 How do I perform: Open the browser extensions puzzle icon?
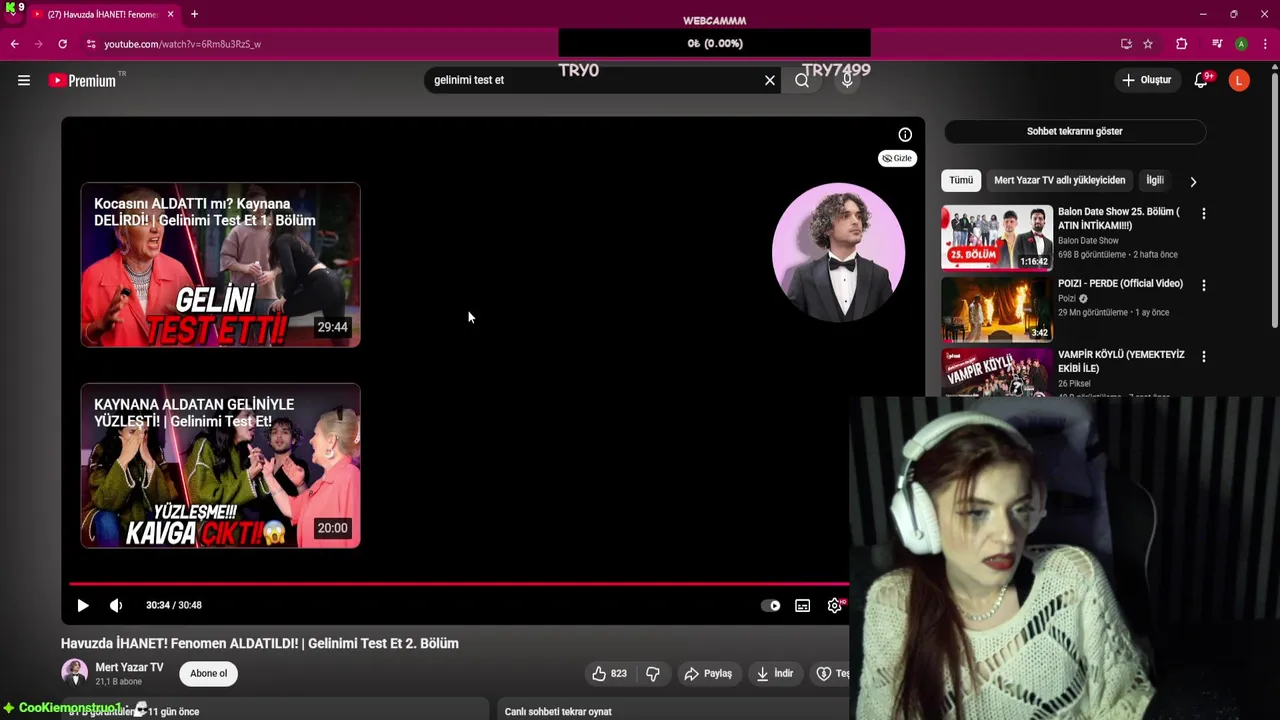(1182, 44)
